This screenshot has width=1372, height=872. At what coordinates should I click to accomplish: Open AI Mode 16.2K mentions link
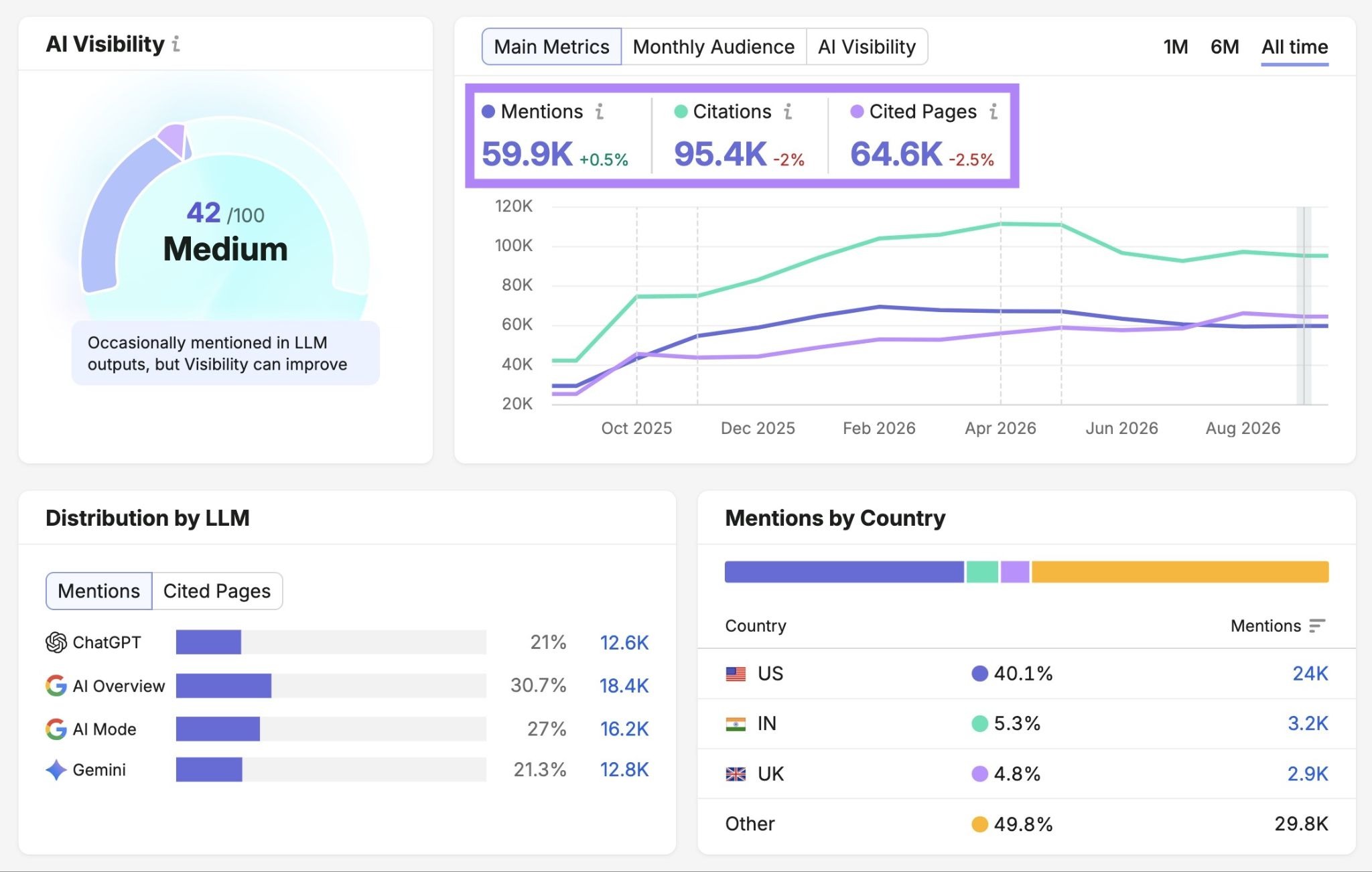[624, 729]
